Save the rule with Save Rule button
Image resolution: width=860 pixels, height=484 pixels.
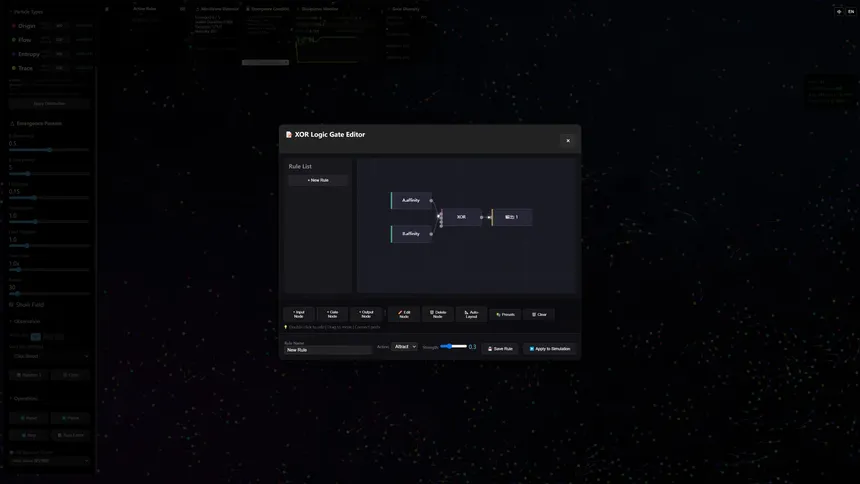click(x=500, y=348)
